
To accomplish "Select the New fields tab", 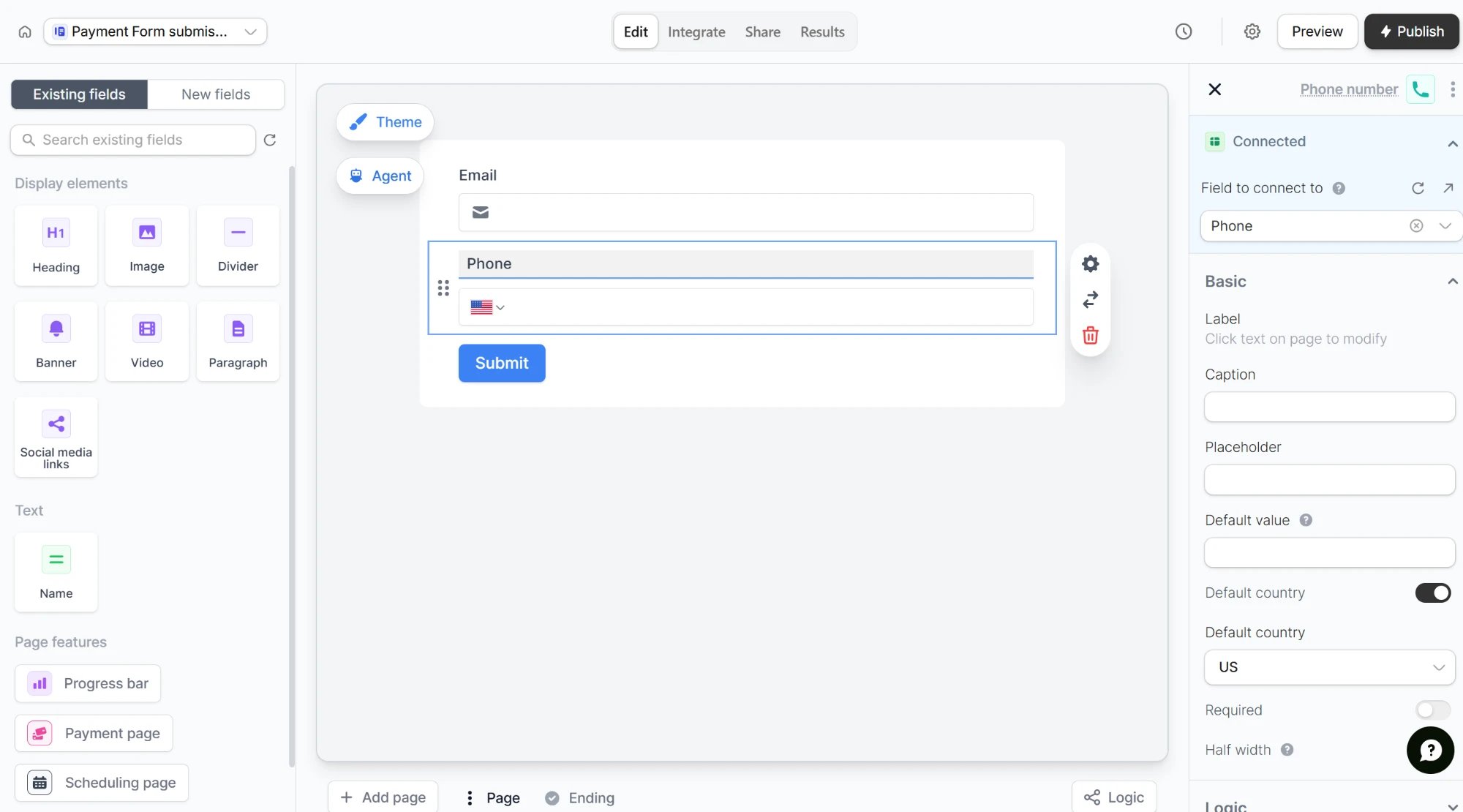I will pos(216,94).
